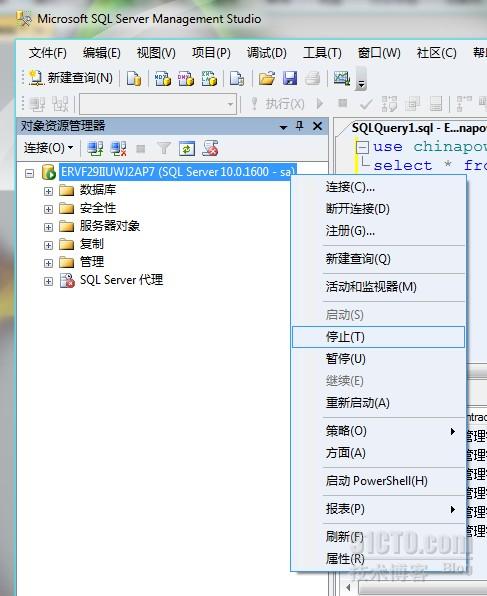Viewport: 487px width, 596px height.
Task: Expand the 安全性 (Security) folder
Action: click(x=48, y=209)
